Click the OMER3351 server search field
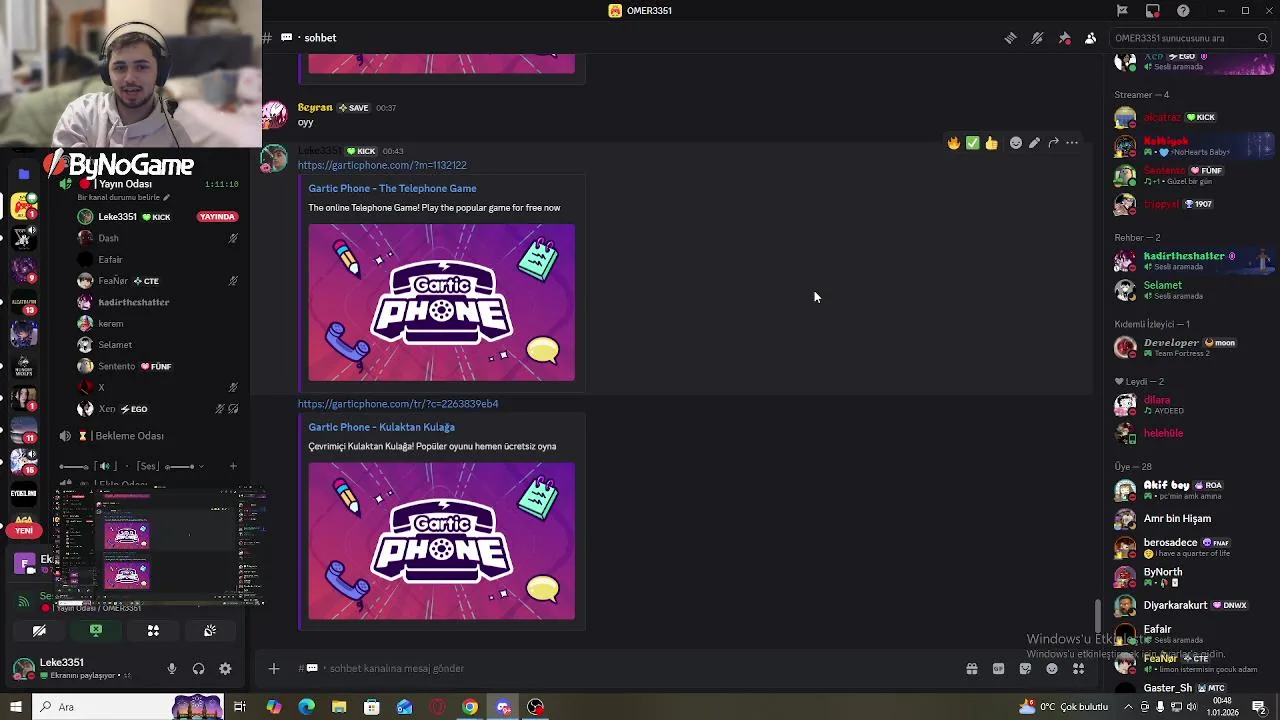 coord(1190,38)
